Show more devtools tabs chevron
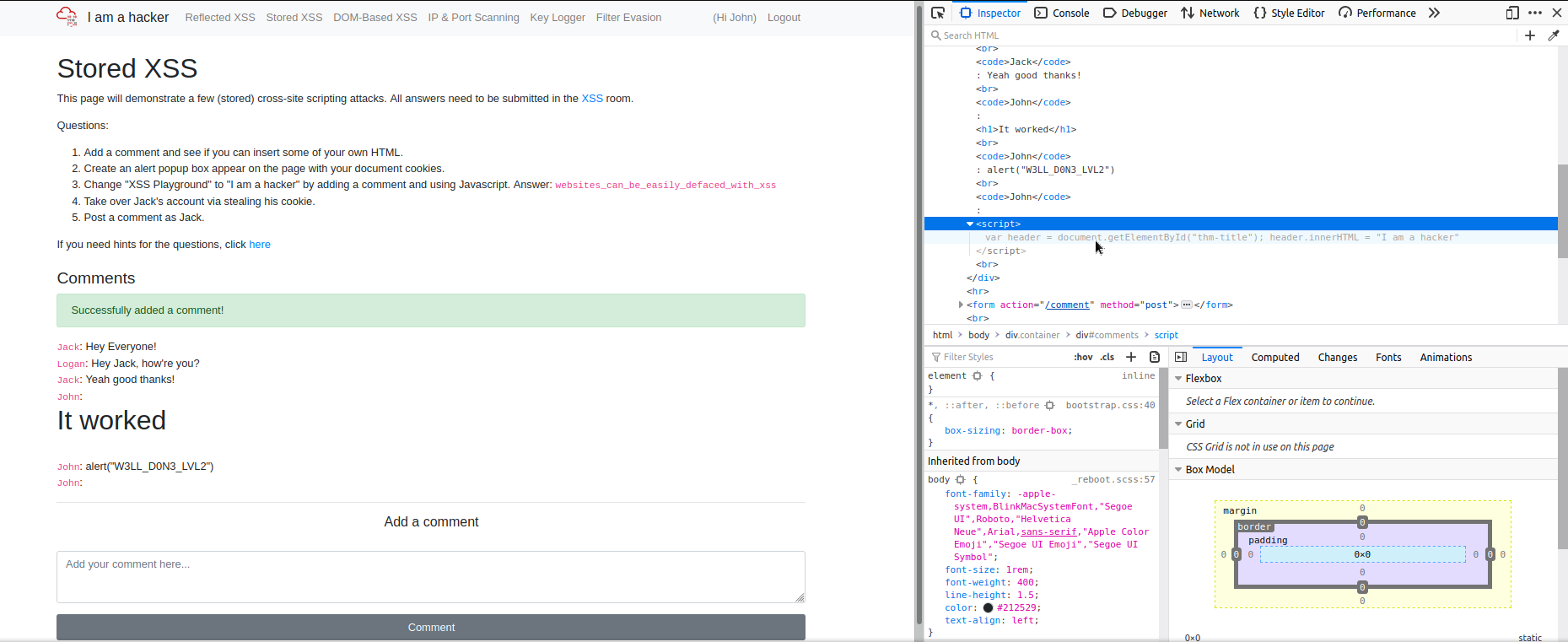This screenshot has height=642, width=1568. (x=1434, y=13)
